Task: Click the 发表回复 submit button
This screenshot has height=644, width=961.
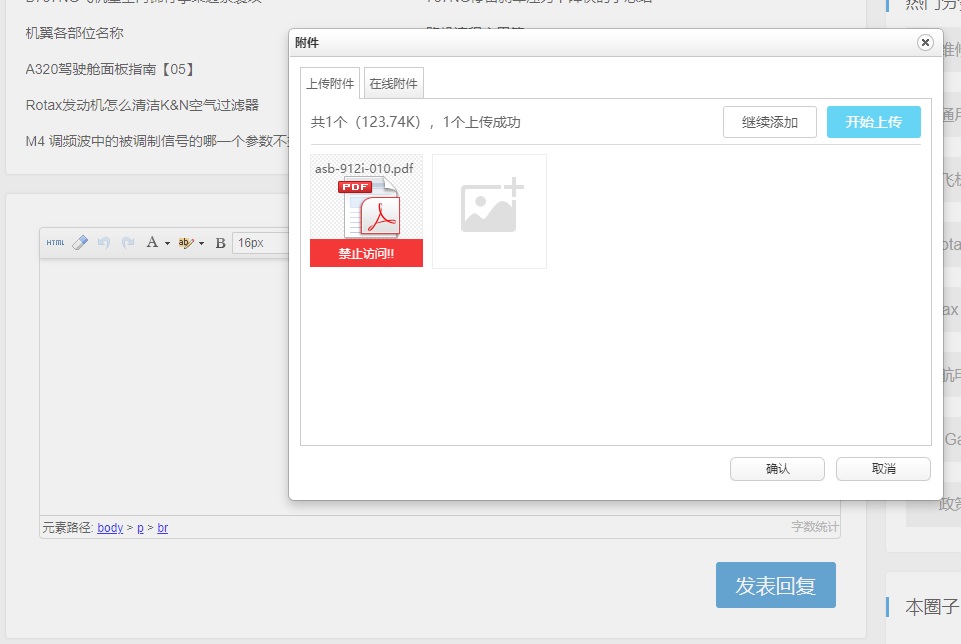Action: click(x=775, y=586)
